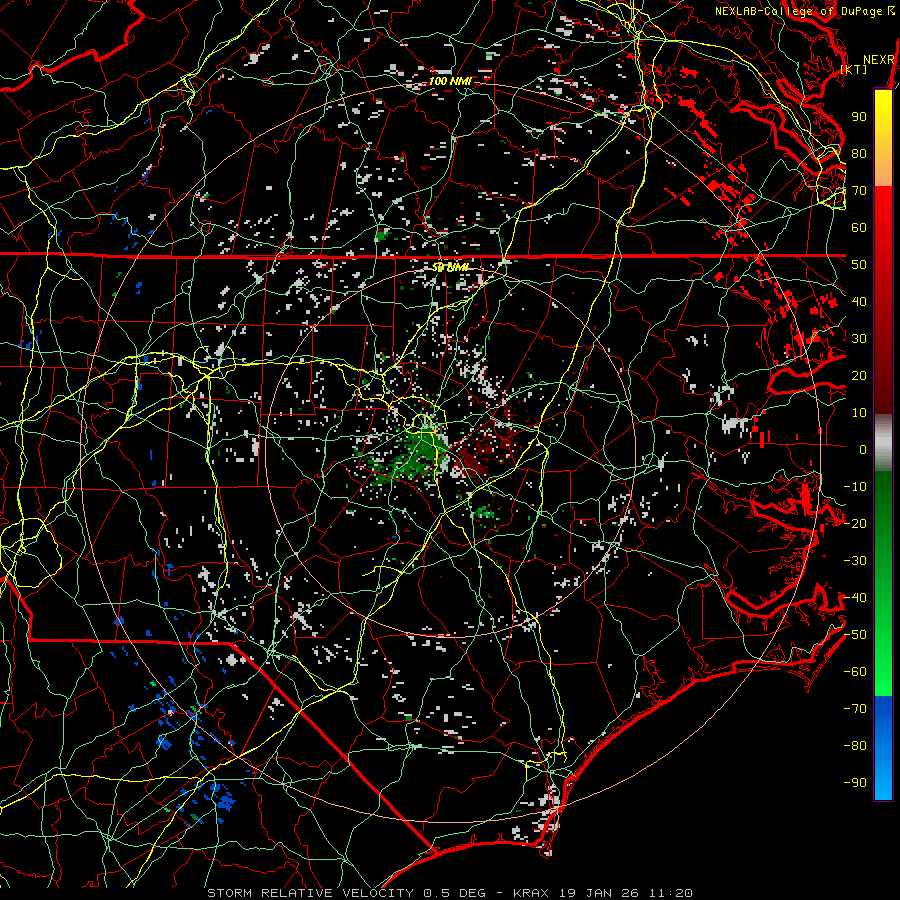Viewport: 900px width, 900px height.
Task: Select the gray zero-velocity band on scale
Action: [883, 443]
